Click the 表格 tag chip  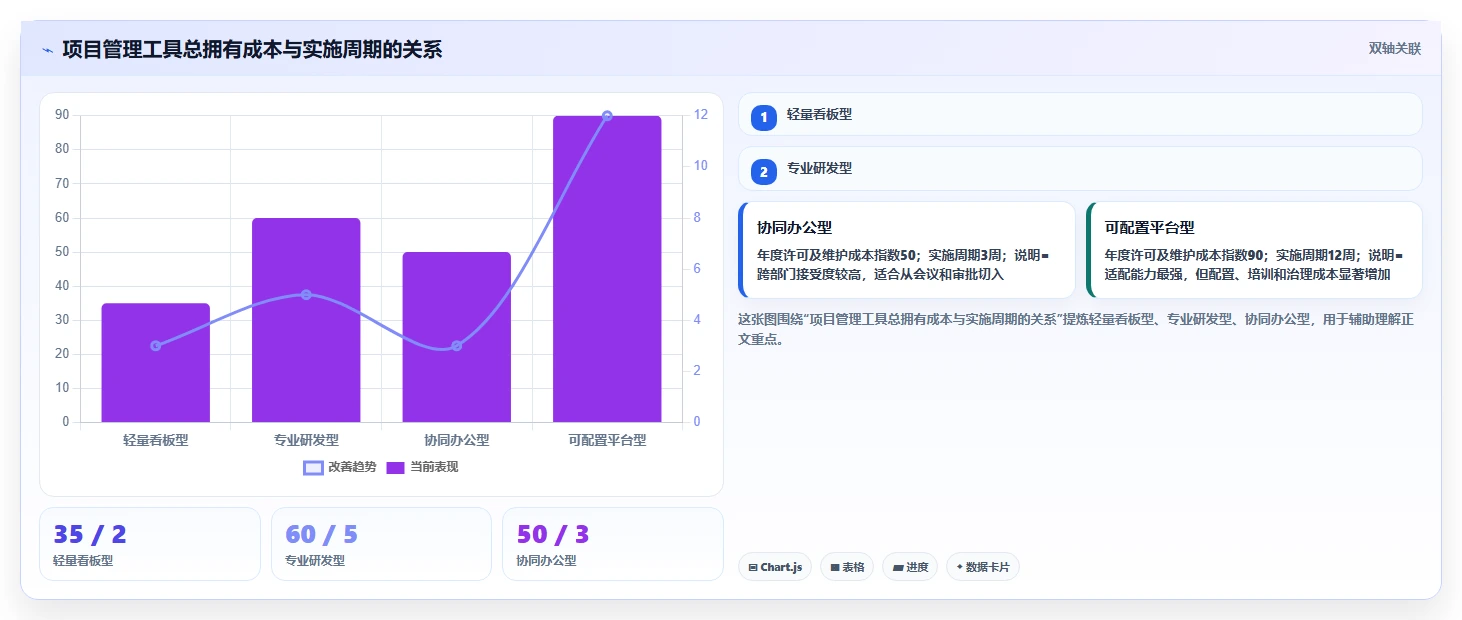tap(847, 567)
